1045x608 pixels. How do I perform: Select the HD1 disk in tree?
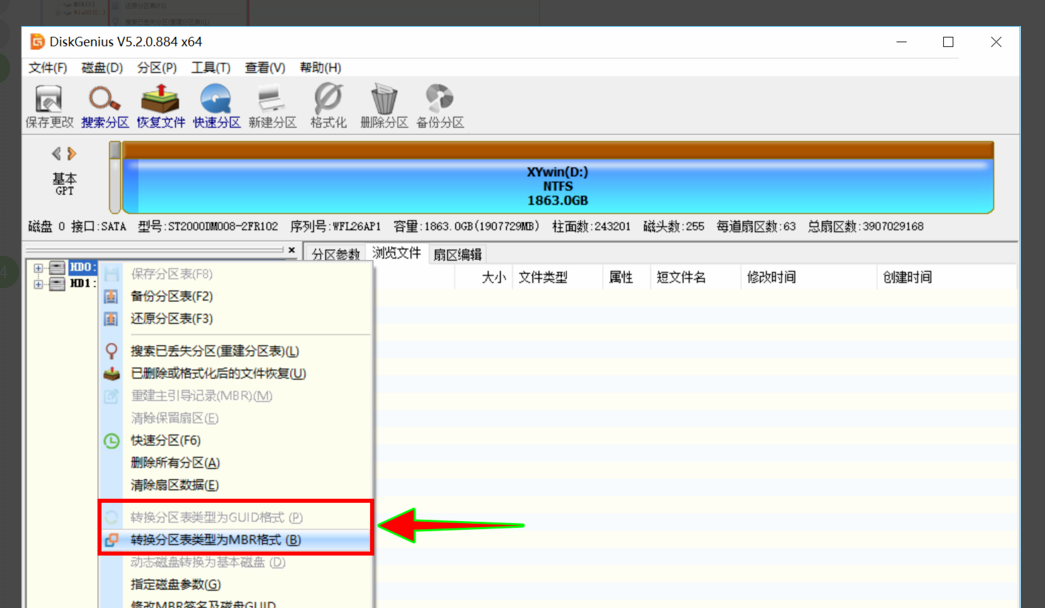coord(83,283)
